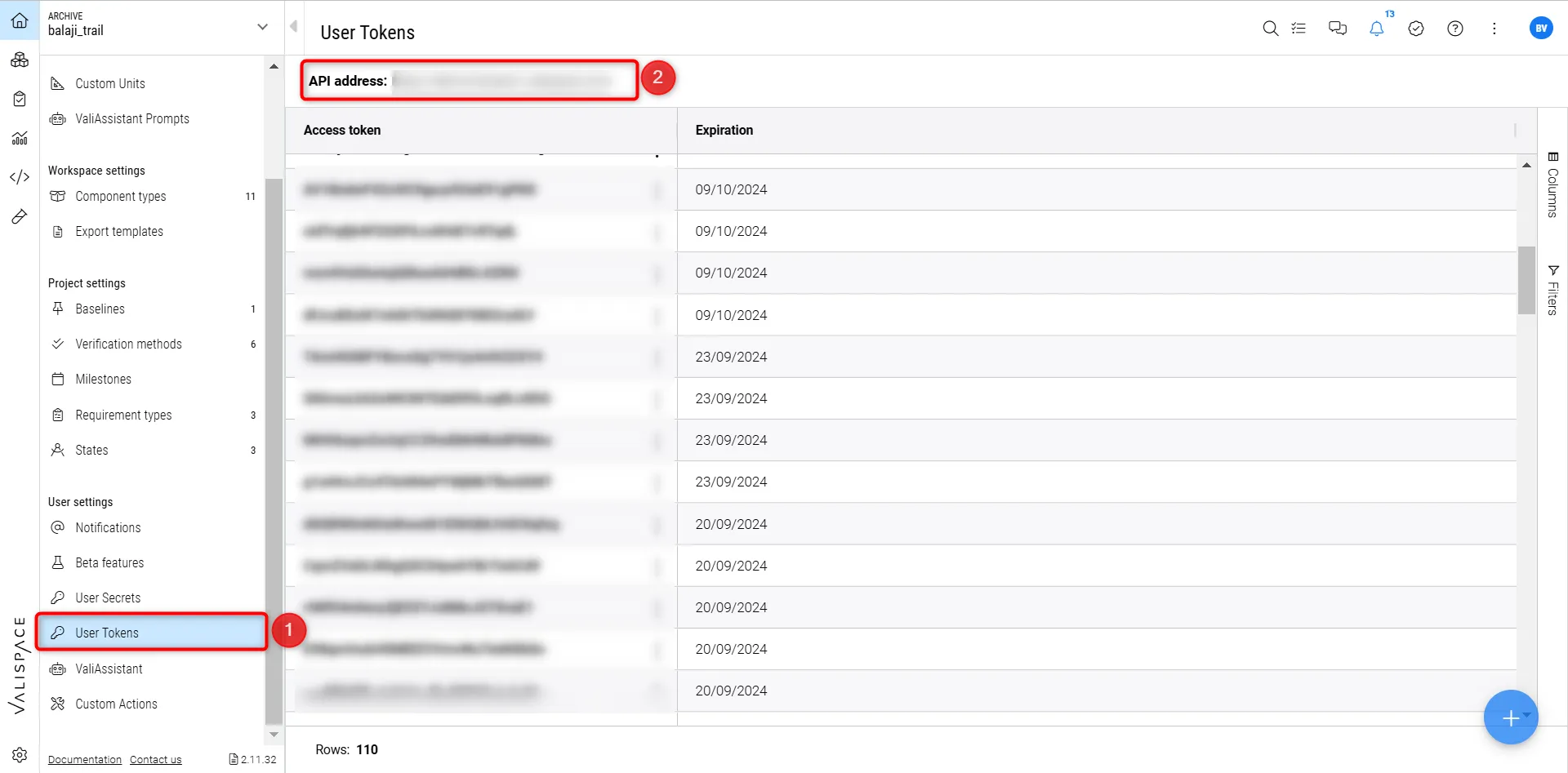Image resolution: width=1568 pixels, height=773 pixels.
Task: Click the Component types count 11
Action: (x=251, y=197)
